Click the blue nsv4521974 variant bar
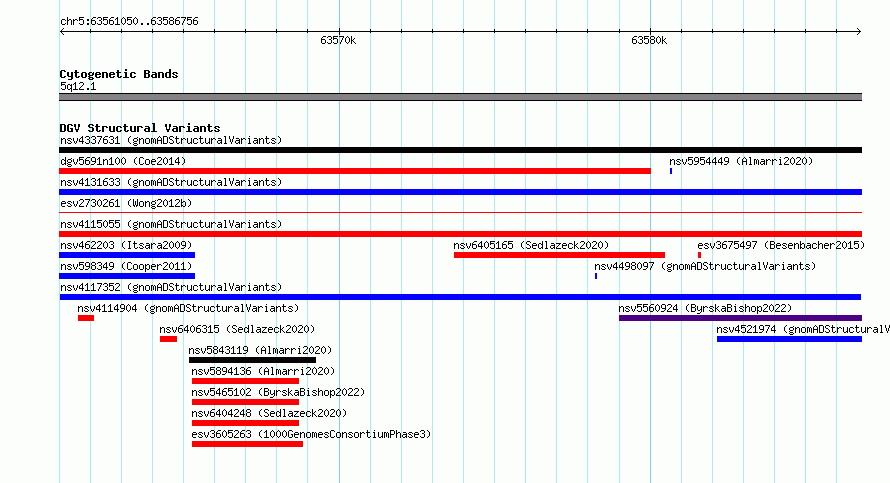Image resolution: width=890 pixels, height=483 pixels. pos(790,339)
